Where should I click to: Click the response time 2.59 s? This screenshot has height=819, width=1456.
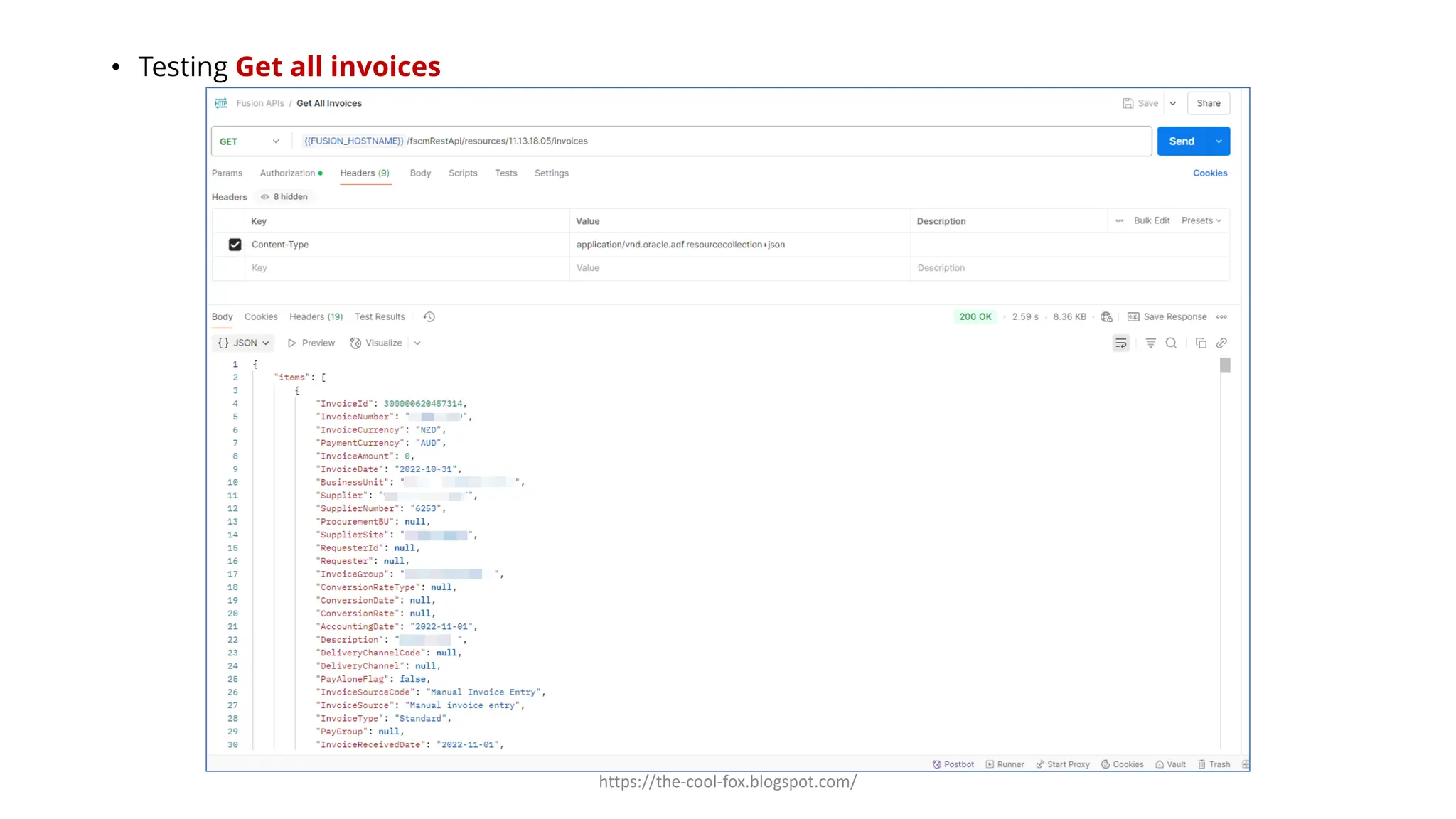(x=1025, y=317)
